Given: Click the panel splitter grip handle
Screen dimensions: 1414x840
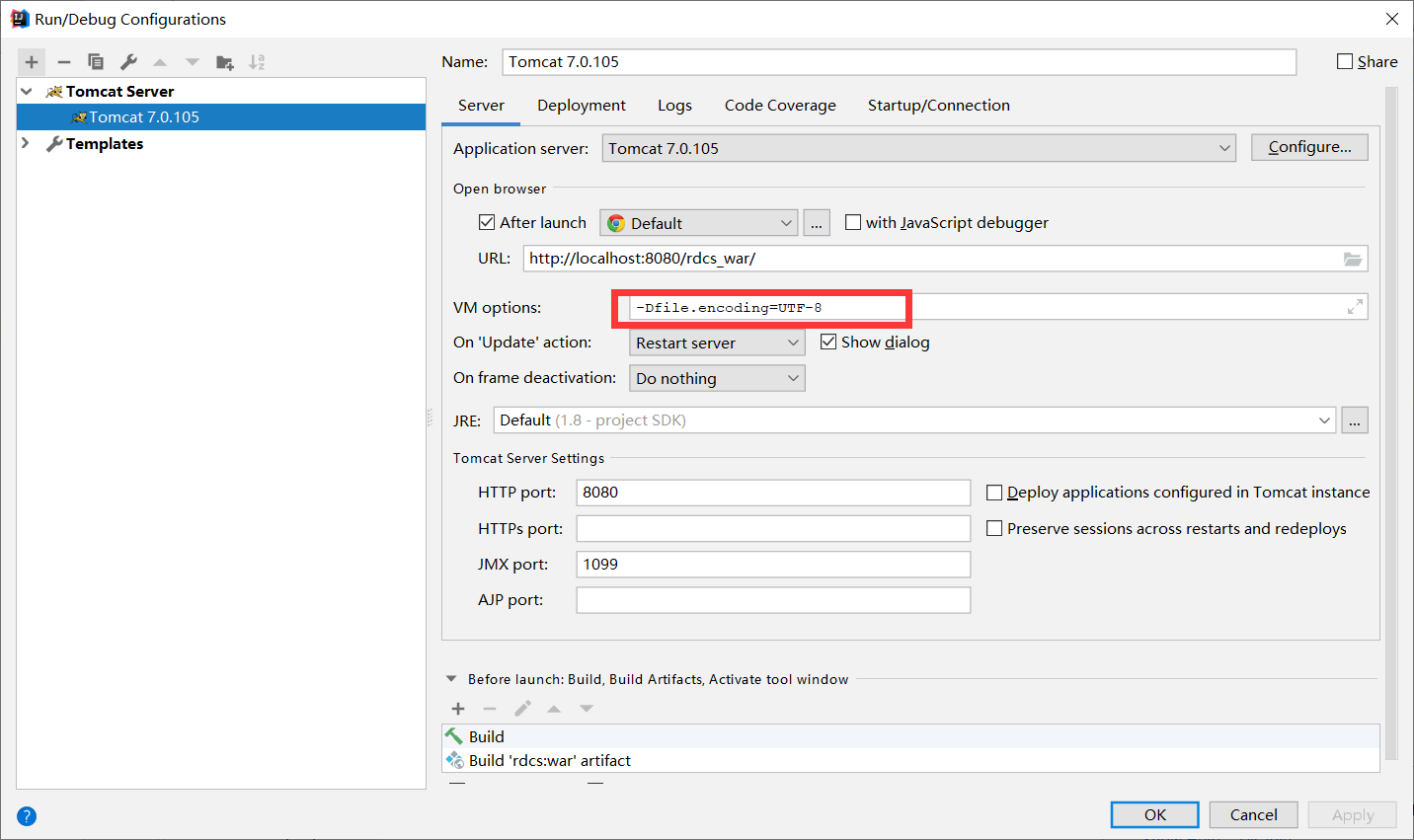Looking at the screenshot, I should click(430, 418).
